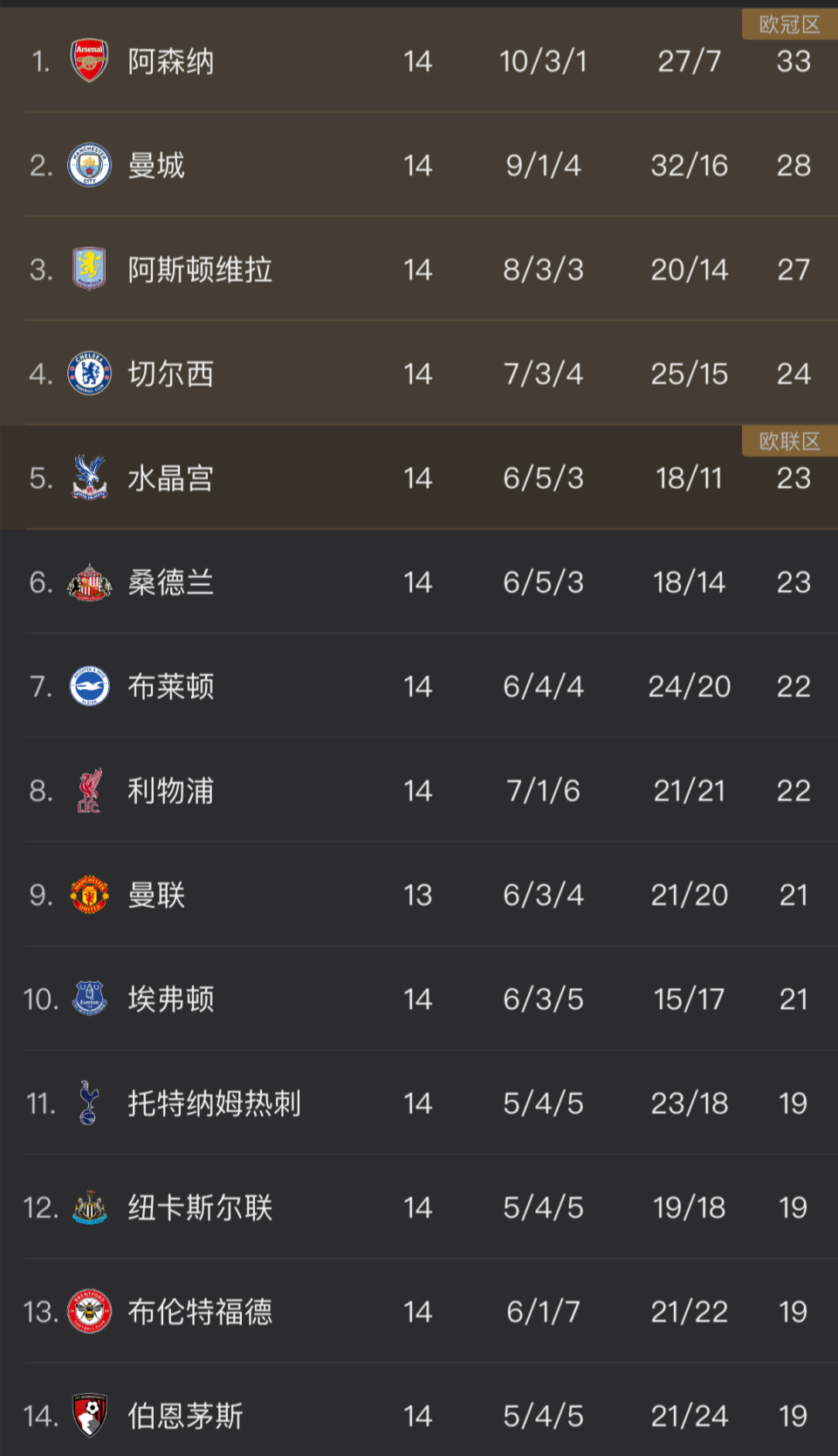
Task: Open the Chelsea club crest
Action: (89, 374)
